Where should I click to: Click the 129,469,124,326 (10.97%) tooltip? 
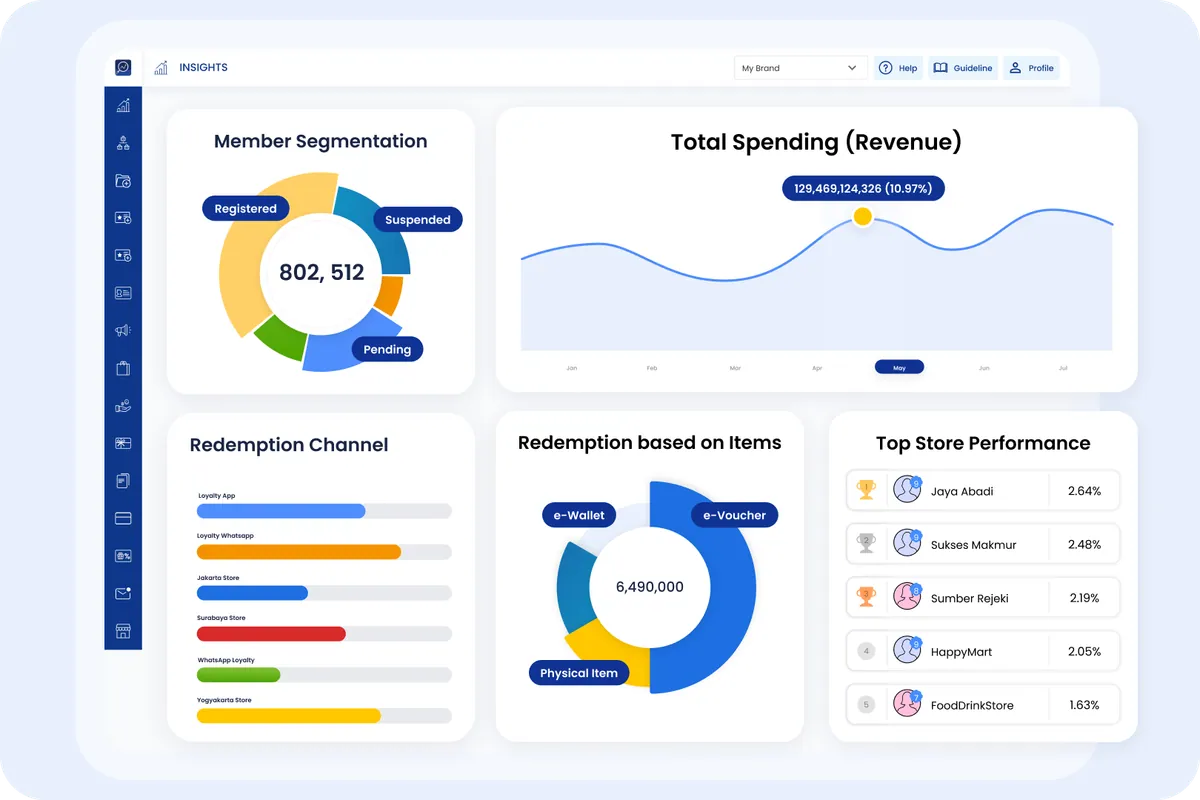(862, 188)
